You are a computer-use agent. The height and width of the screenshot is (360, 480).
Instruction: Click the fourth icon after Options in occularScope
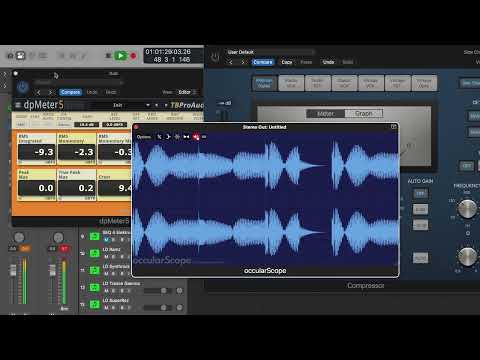186,137
